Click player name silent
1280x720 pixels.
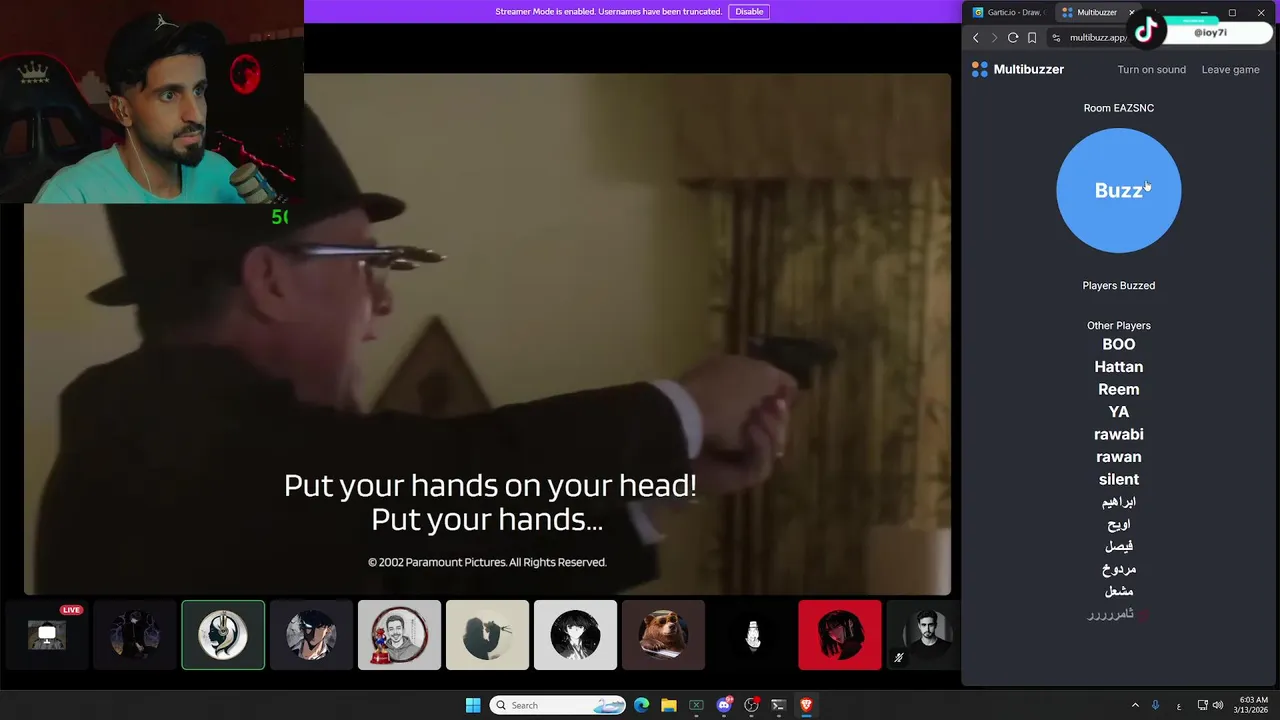(x=1118, y=479)
